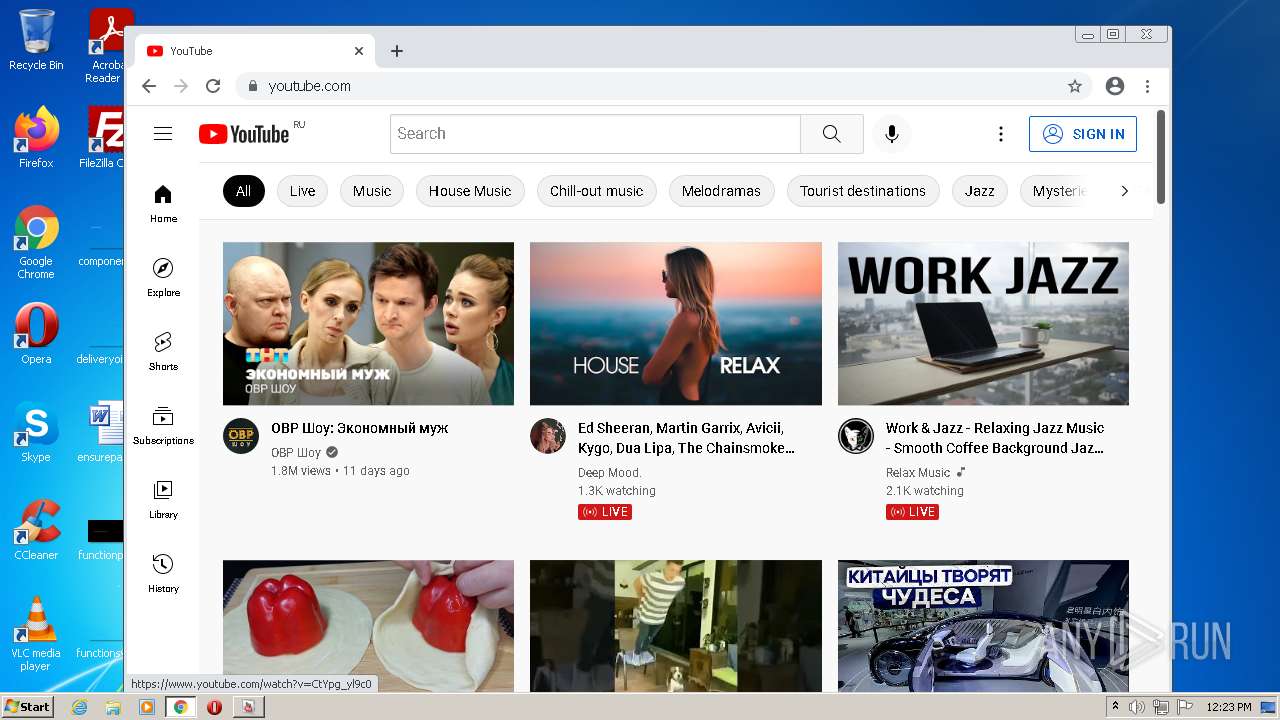1280x720 pixels.
Task: Select the Jazz filter chip
Action: (980, 191)
